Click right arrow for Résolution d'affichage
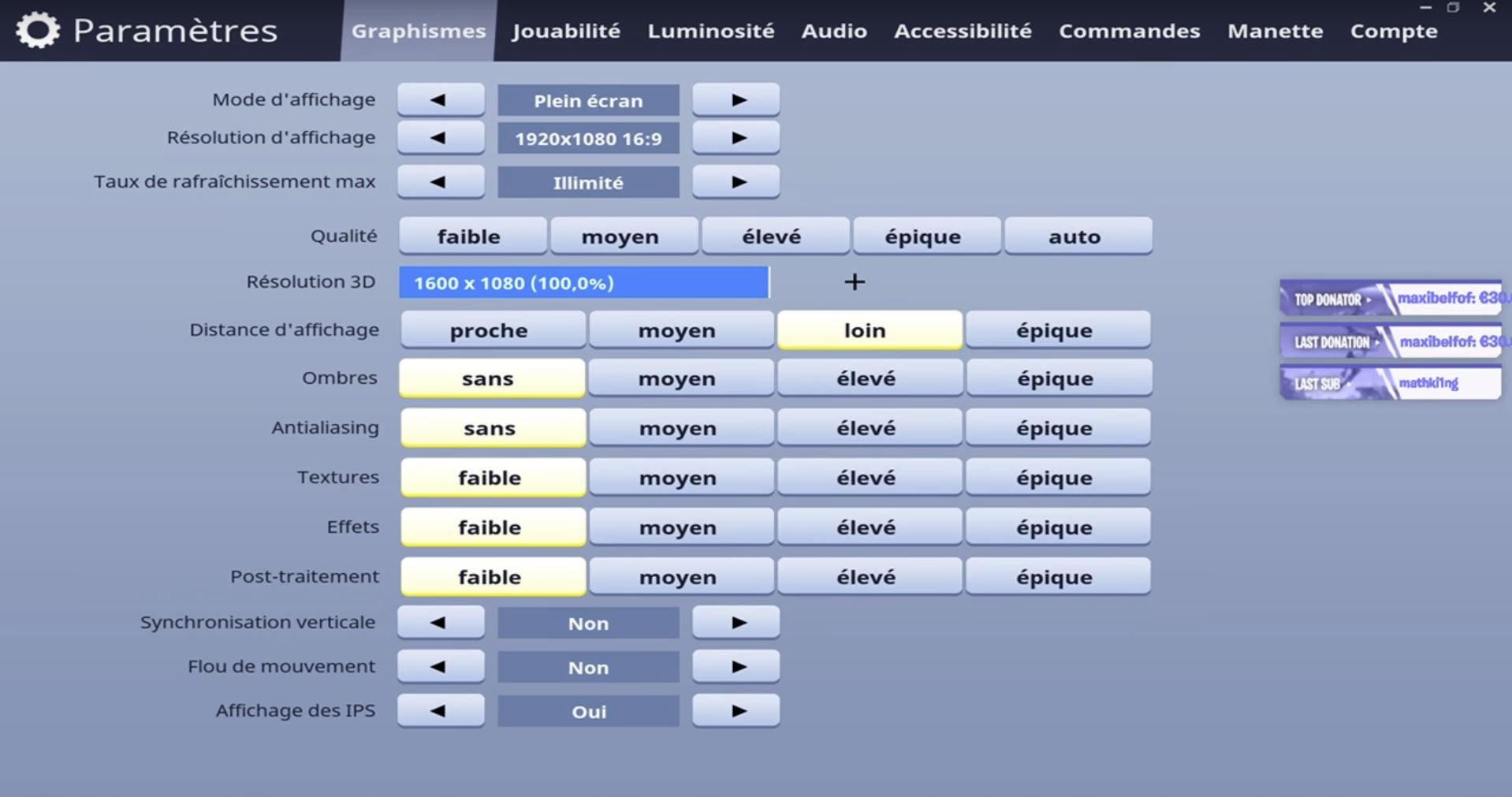Image resolution: width=1512 pixels, height=797 pixels. tap(736, 138)
